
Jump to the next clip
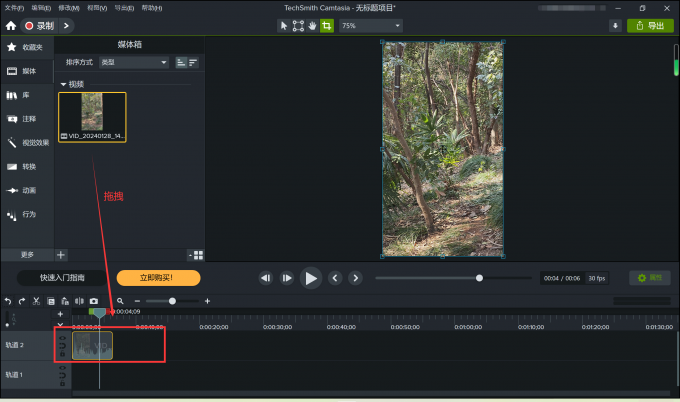point(356,278)
